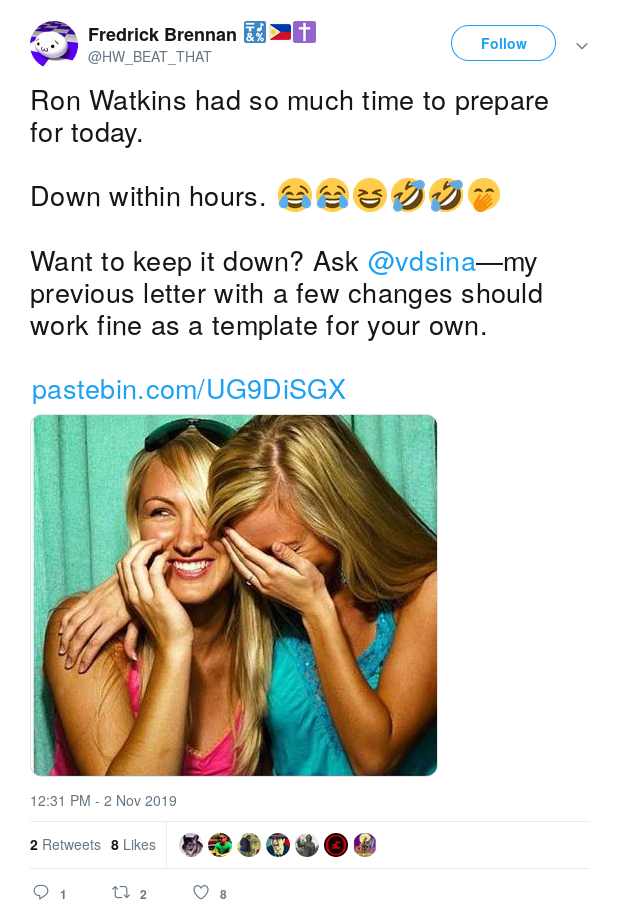
Task: Open the pastebin.com/UG9DiSGX link
Action: (x=188, y=390)
